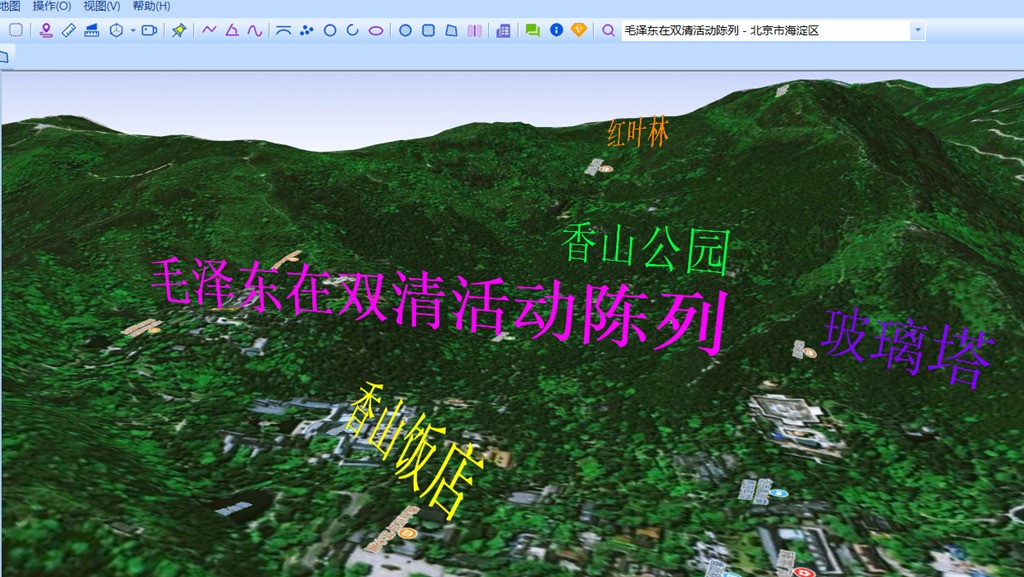Viewport: 1024px width, 577px height.
Task: Expand the search box dropdown arrow
Action: [x=917, y=31]
